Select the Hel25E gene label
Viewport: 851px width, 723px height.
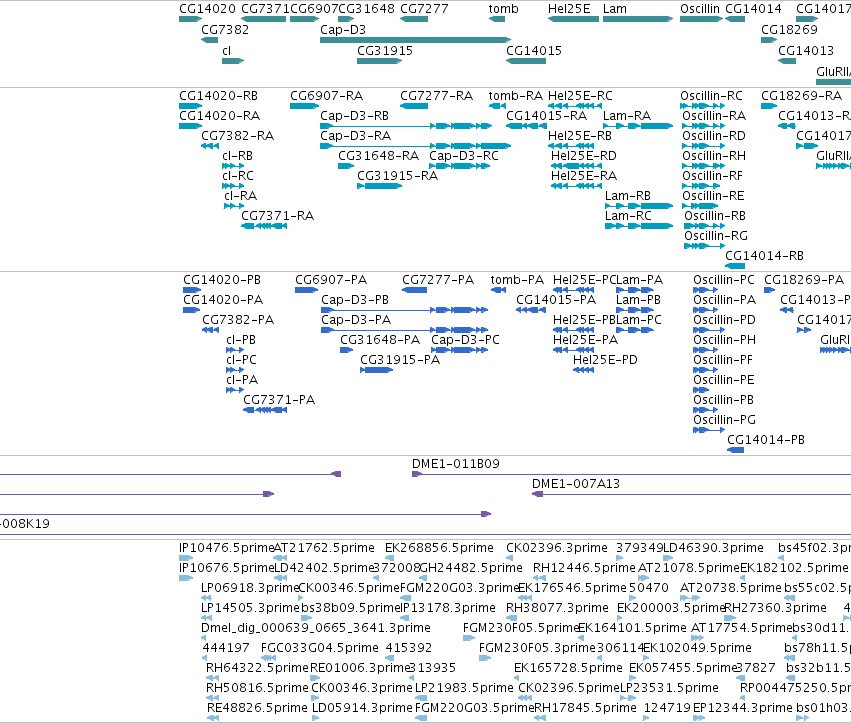coord(569,9)
